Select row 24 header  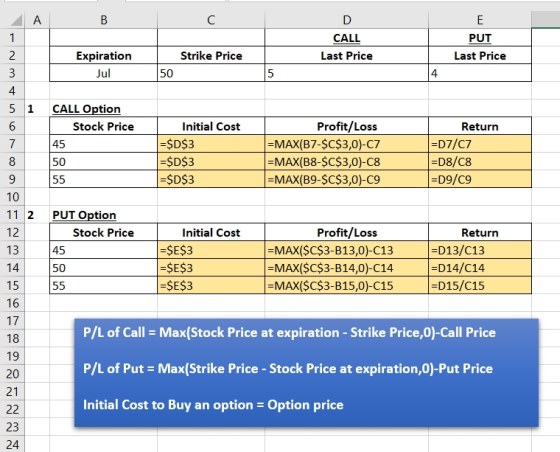click(12, 444)
